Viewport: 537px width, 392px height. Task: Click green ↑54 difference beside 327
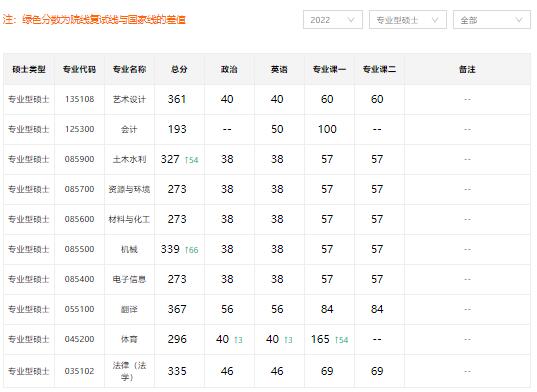pyautogui.click(x=191, y=160)
